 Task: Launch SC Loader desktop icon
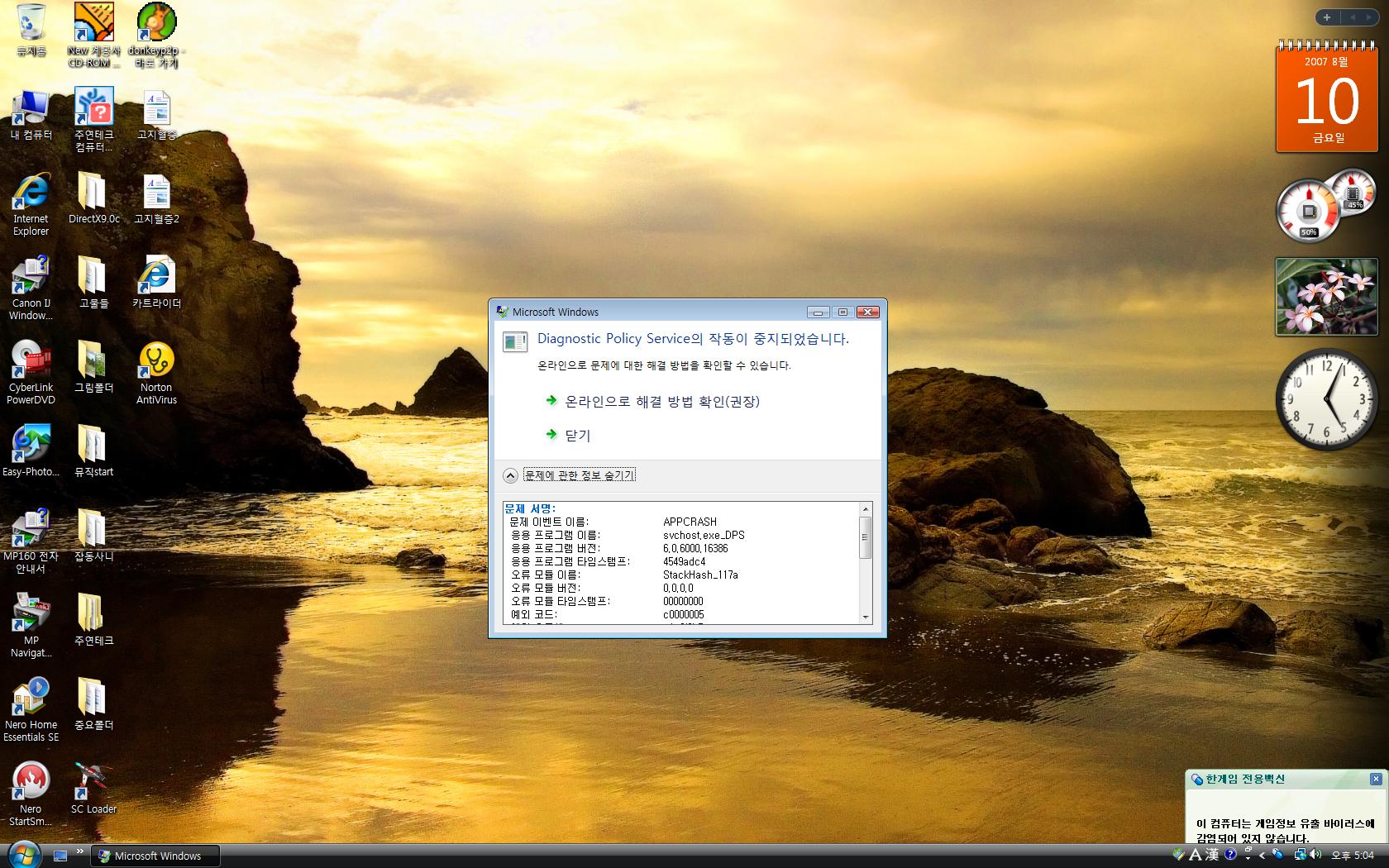(x=93, y=789)
